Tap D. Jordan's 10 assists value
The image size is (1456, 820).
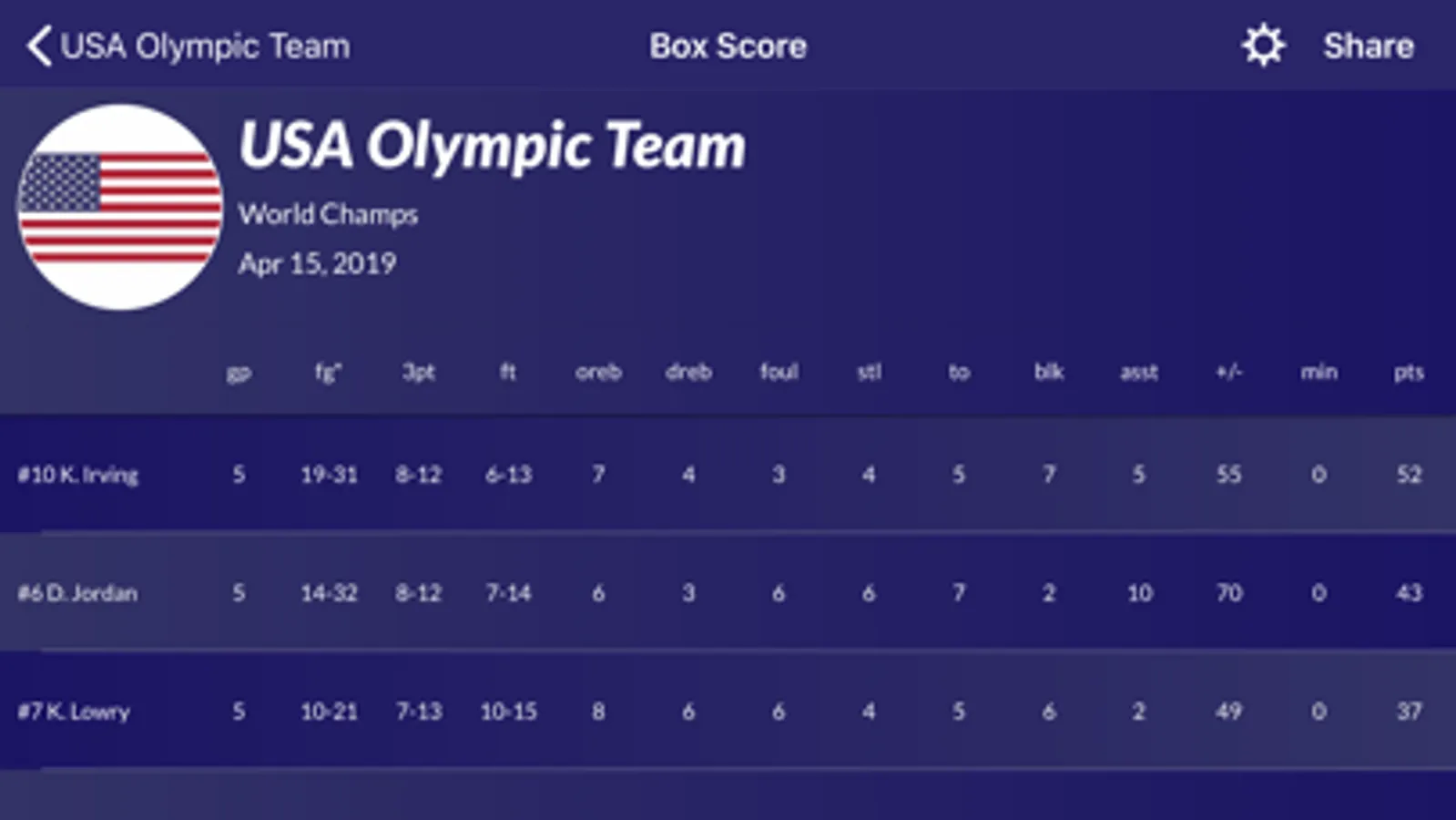click(1139, 593)
